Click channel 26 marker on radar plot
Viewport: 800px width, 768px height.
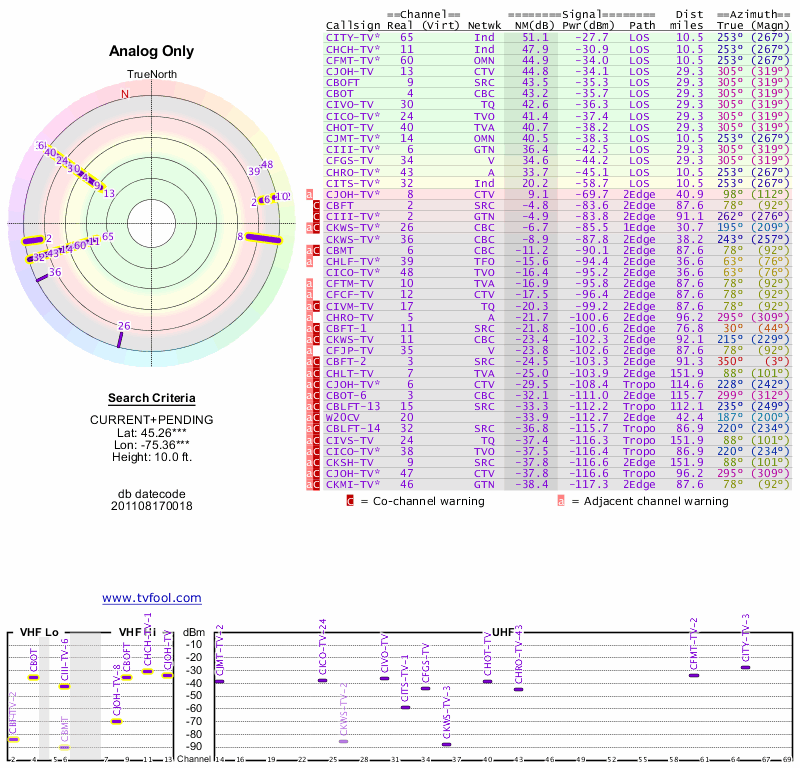[x=120, y=339]
